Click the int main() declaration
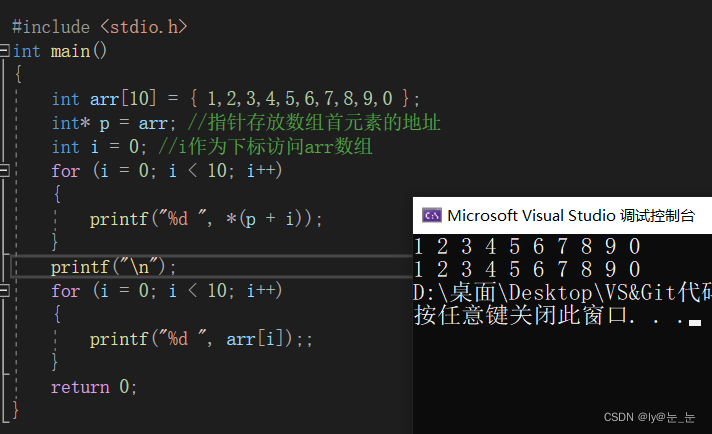The height and width of the screenshot is (434, 712). [59, 51]
